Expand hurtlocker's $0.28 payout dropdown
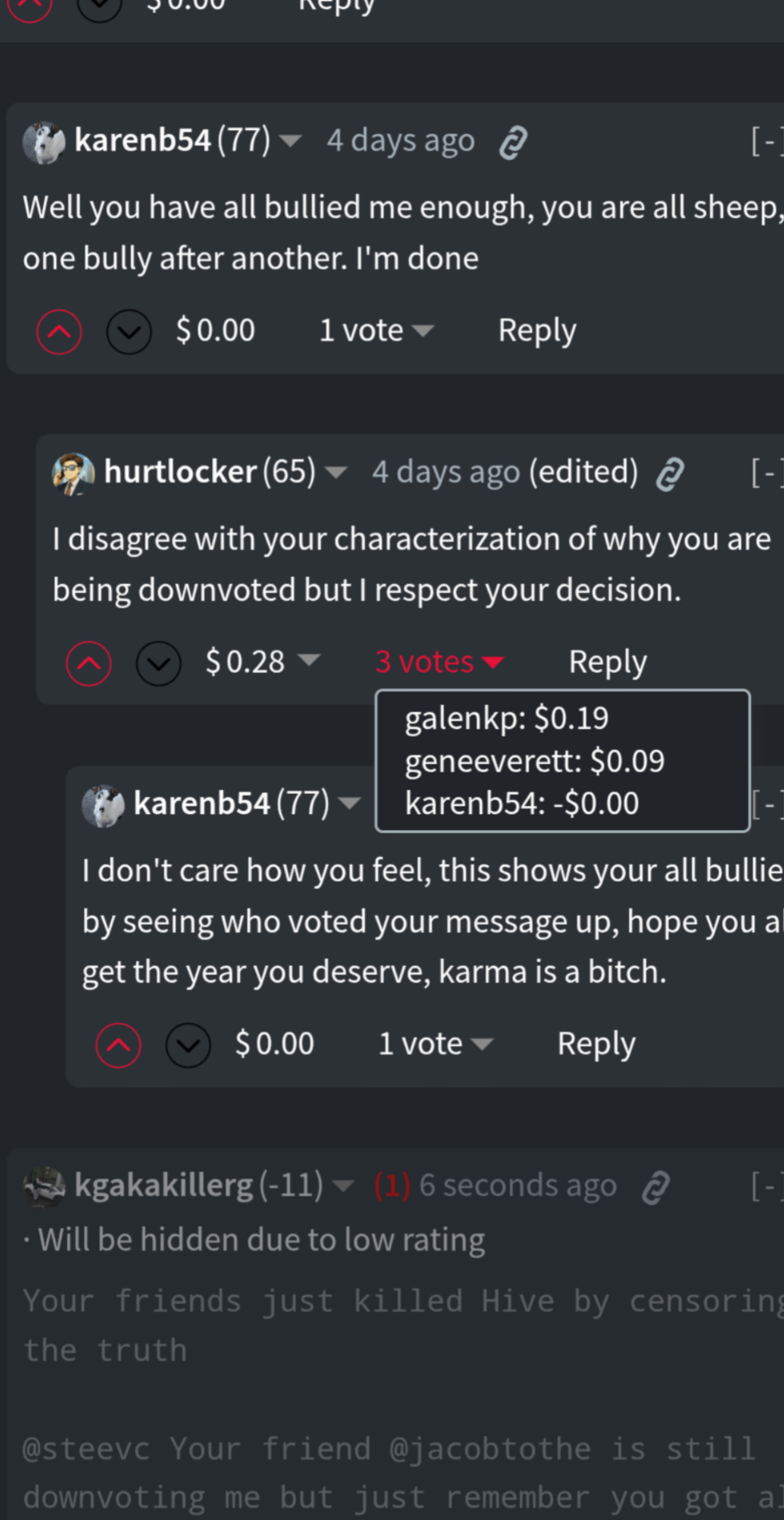 309,660
